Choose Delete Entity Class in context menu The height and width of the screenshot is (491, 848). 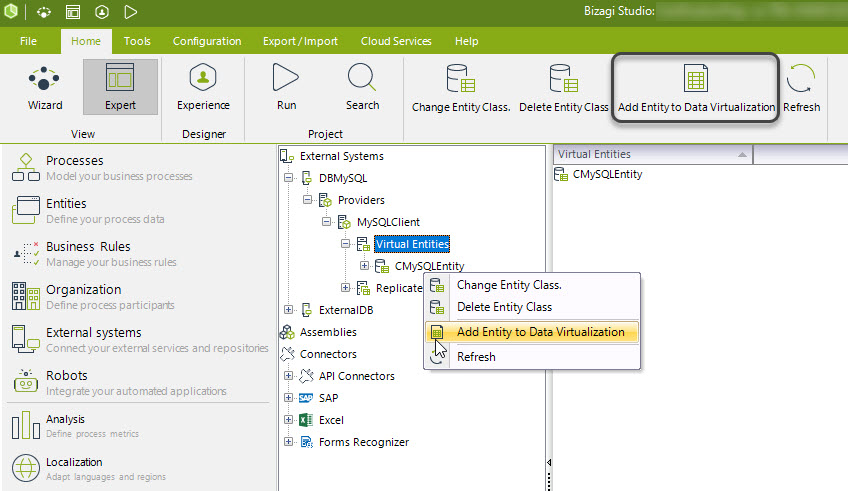coord(532,307)
